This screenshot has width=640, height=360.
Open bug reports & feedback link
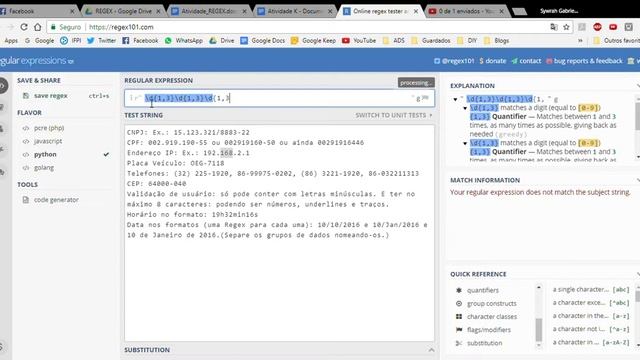(584, 61)
